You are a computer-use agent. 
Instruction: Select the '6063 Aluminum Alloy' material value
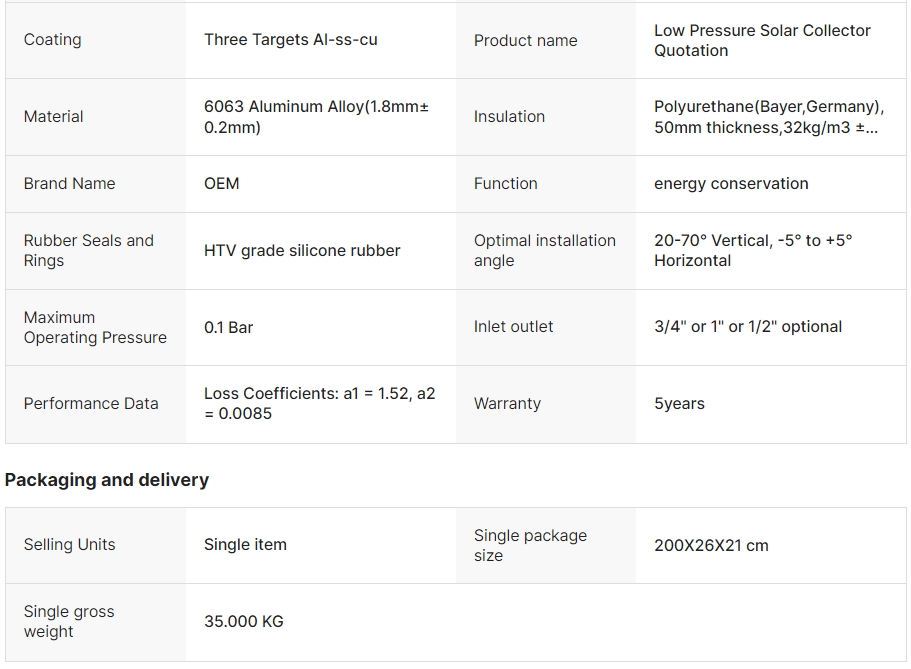coord(316,117)
